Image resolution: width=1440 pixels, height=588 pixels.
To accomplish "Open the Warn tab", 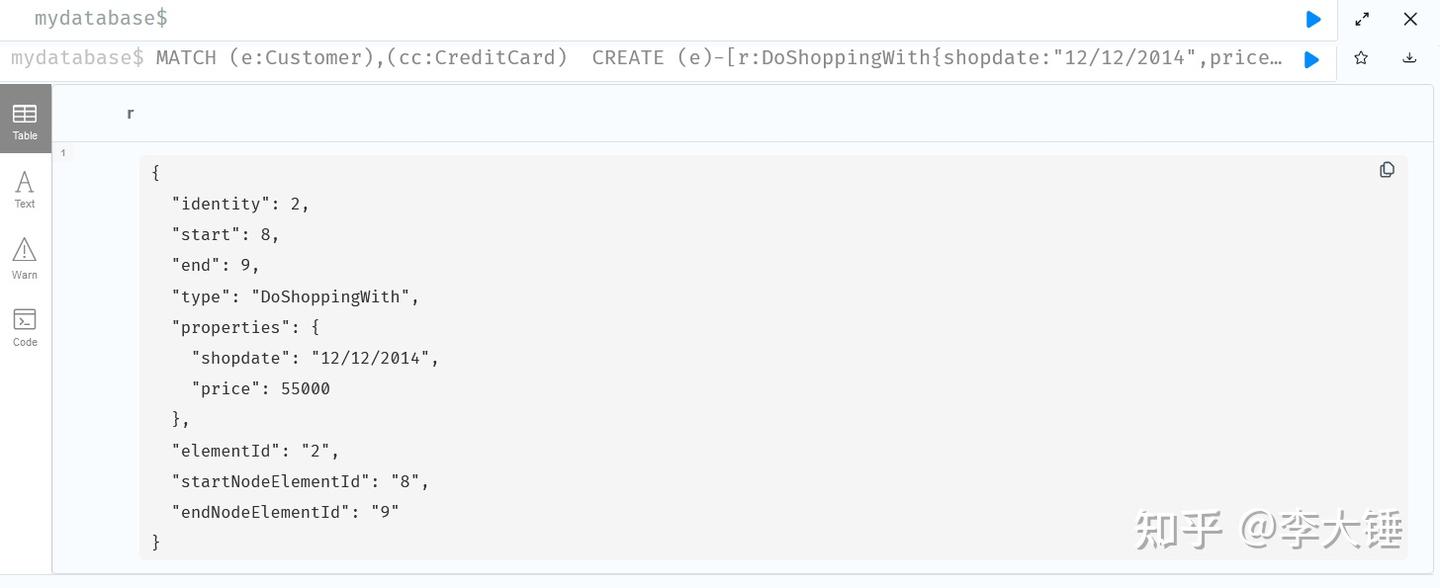I will (25, 257).
